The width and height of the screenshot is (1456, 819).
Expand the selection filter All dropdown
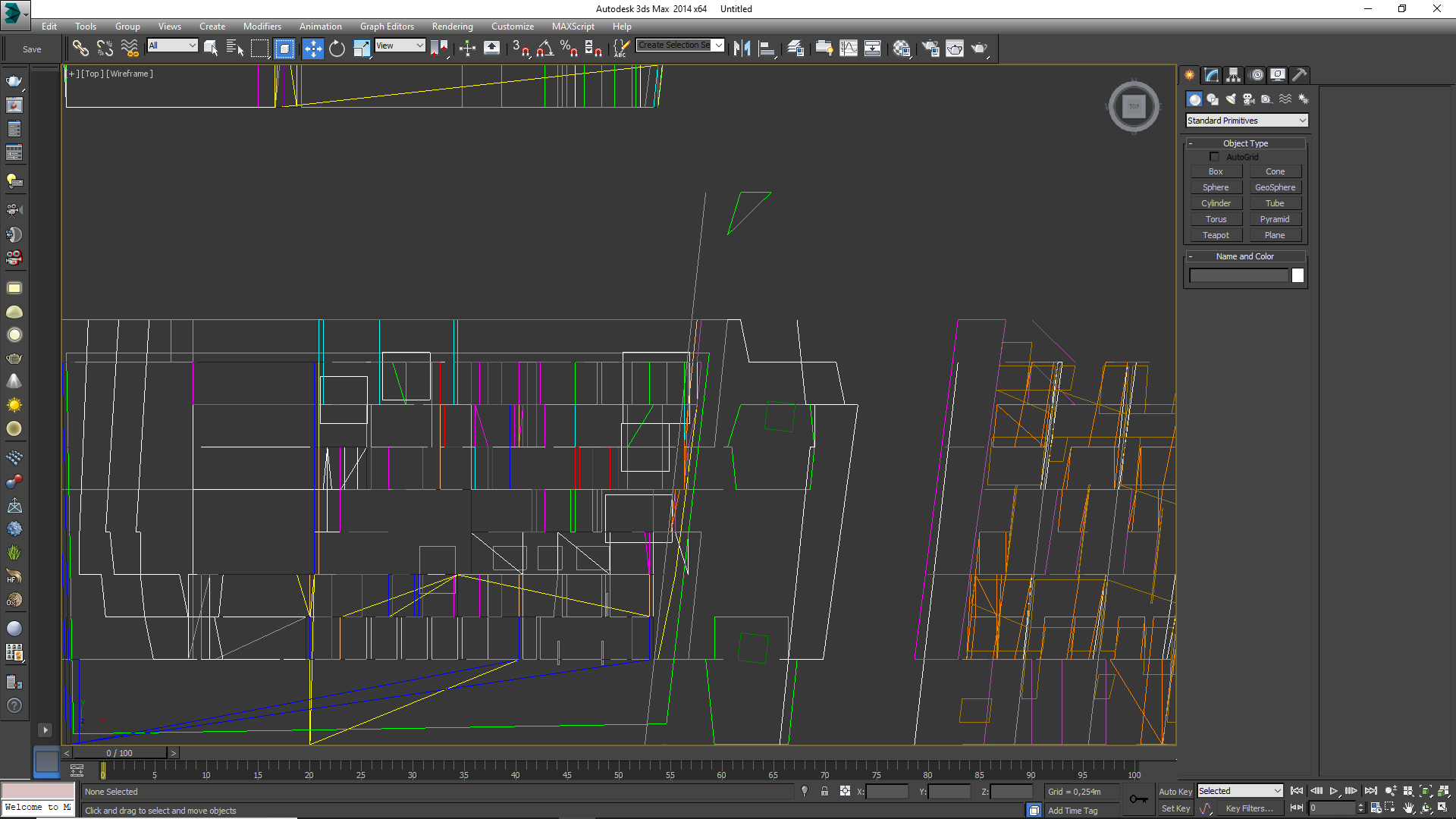pyautogui.click(x=172, y=45)
